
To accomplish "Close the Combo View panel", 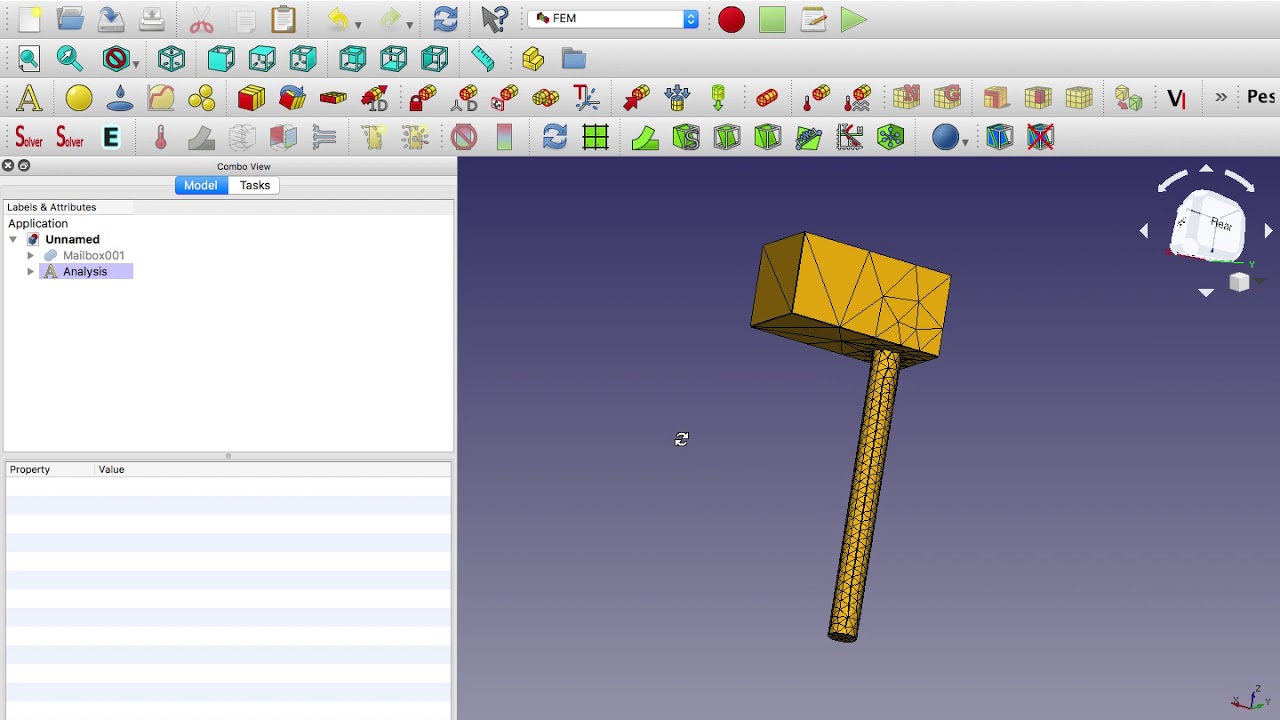I will [x=8, y=166].
